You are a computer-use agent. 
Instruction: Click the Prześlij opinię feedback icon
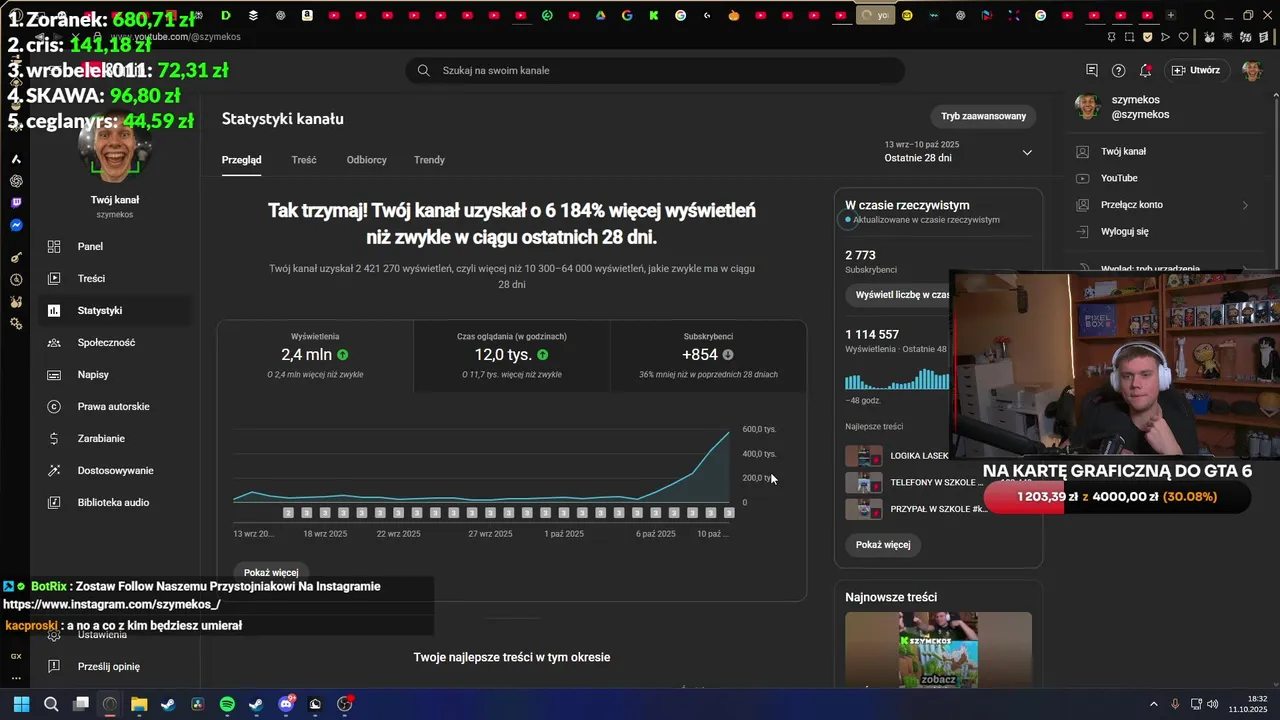point(54,666)
